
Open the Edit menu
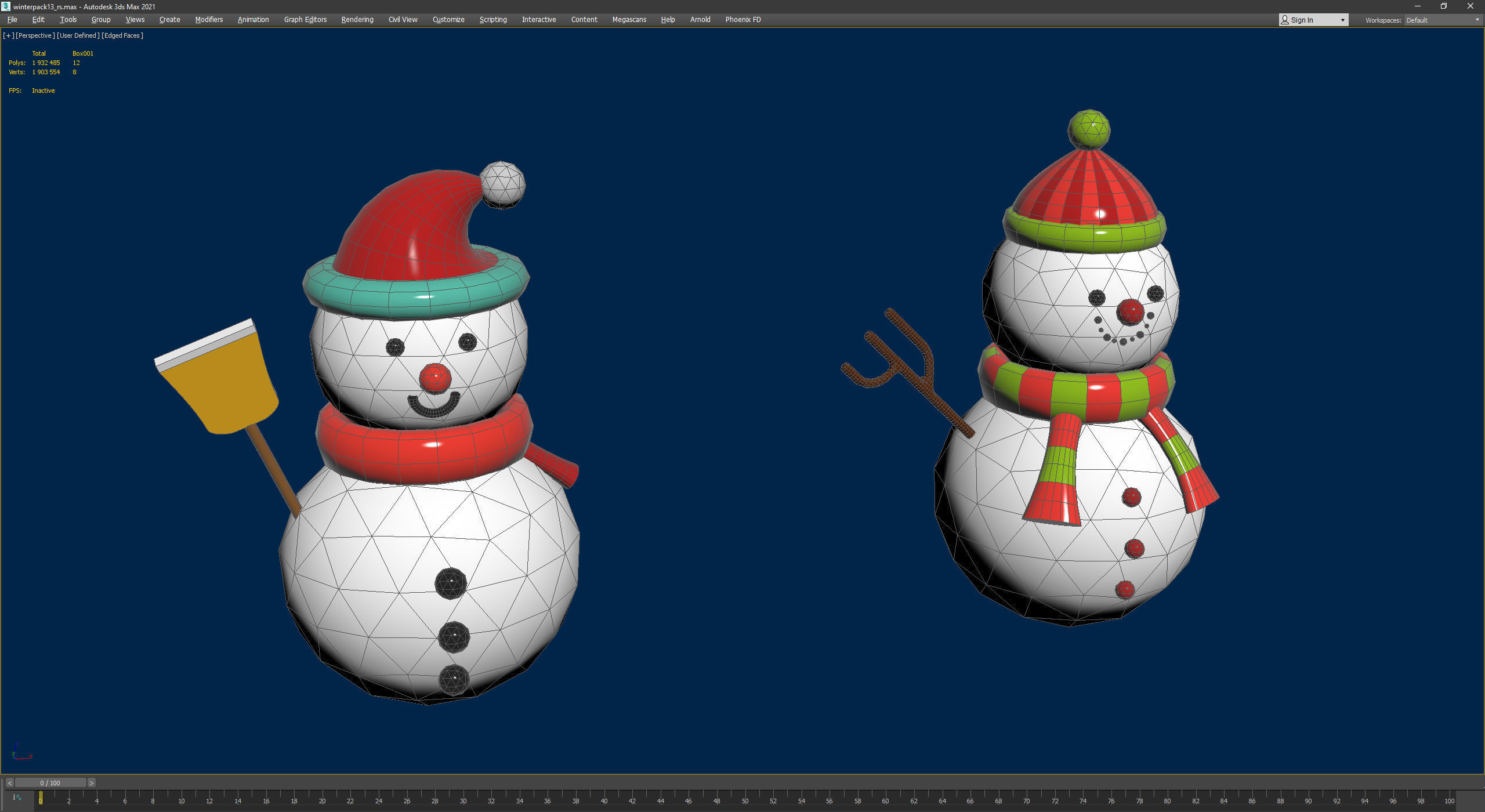click(x=38, y=20)
